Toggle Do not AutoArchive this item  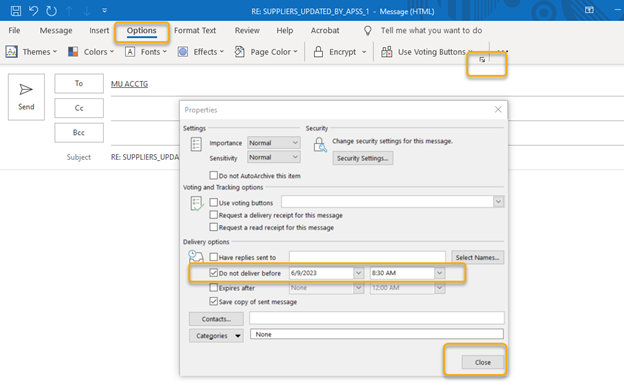[214, 176]
